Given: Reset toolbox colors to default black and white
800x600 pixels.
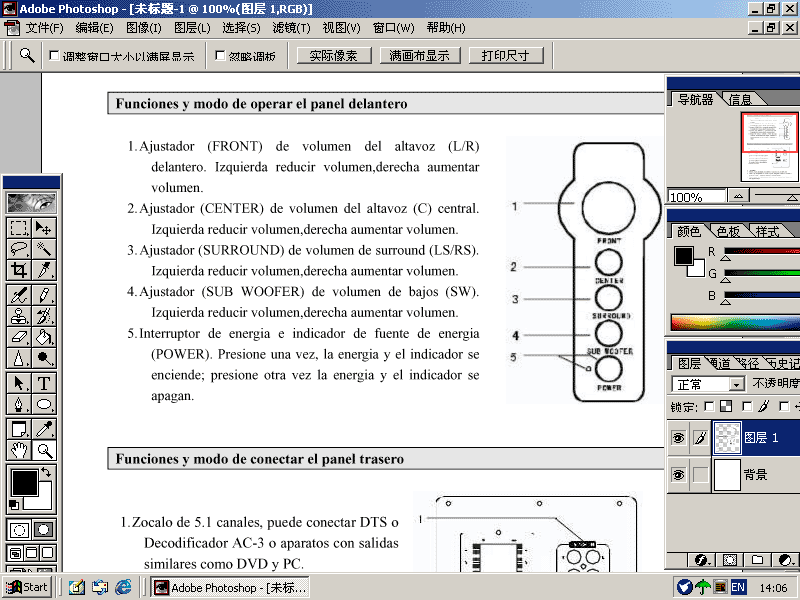Looking at the screenshot, I should pos(14,505).
